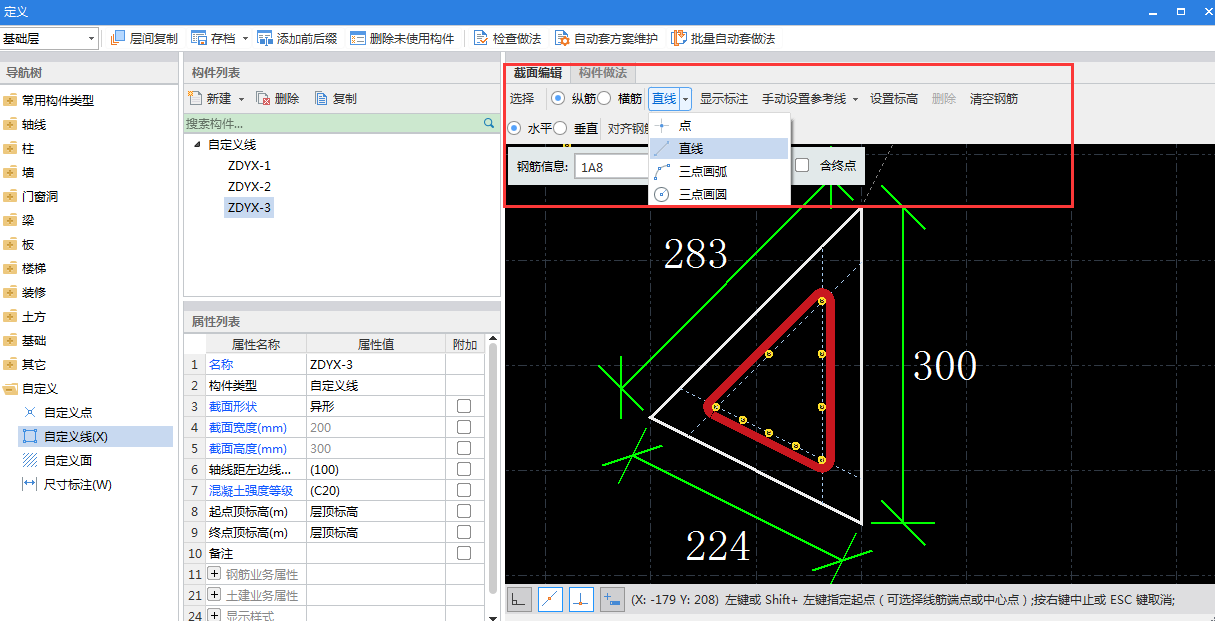Select the 纵筋 radio button
The width and height of the screenshot is (1215, 621).
coord(557,98)
